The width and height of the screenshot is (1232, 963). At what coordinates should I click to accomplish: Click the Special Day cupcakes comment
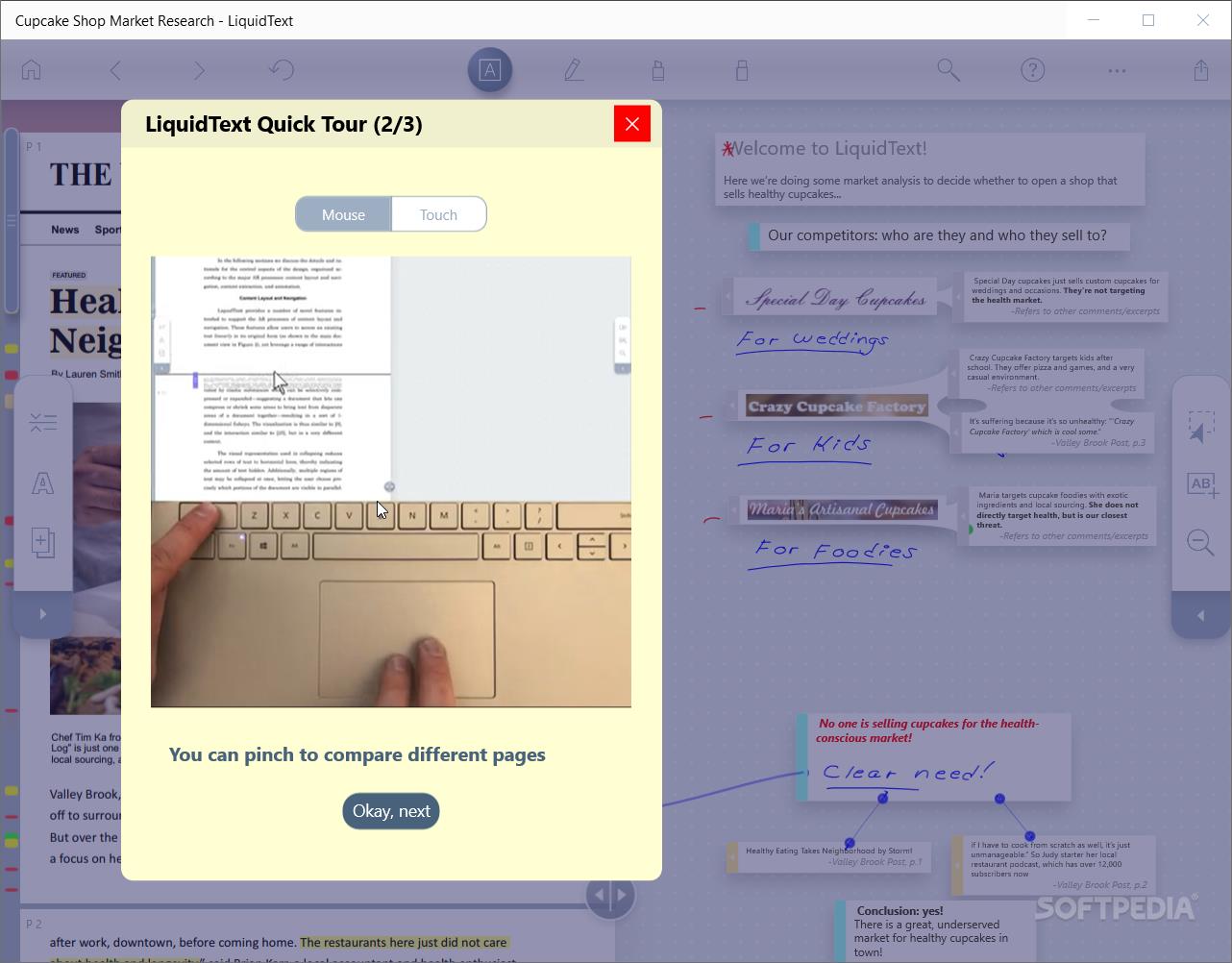(x=1065, y=296)
